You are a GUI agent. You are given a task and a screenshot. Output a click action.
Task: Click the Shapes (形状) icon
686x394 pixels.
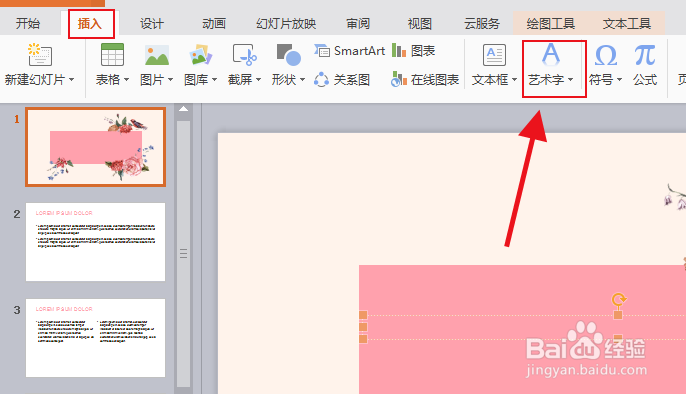click(x=288, y=55)
